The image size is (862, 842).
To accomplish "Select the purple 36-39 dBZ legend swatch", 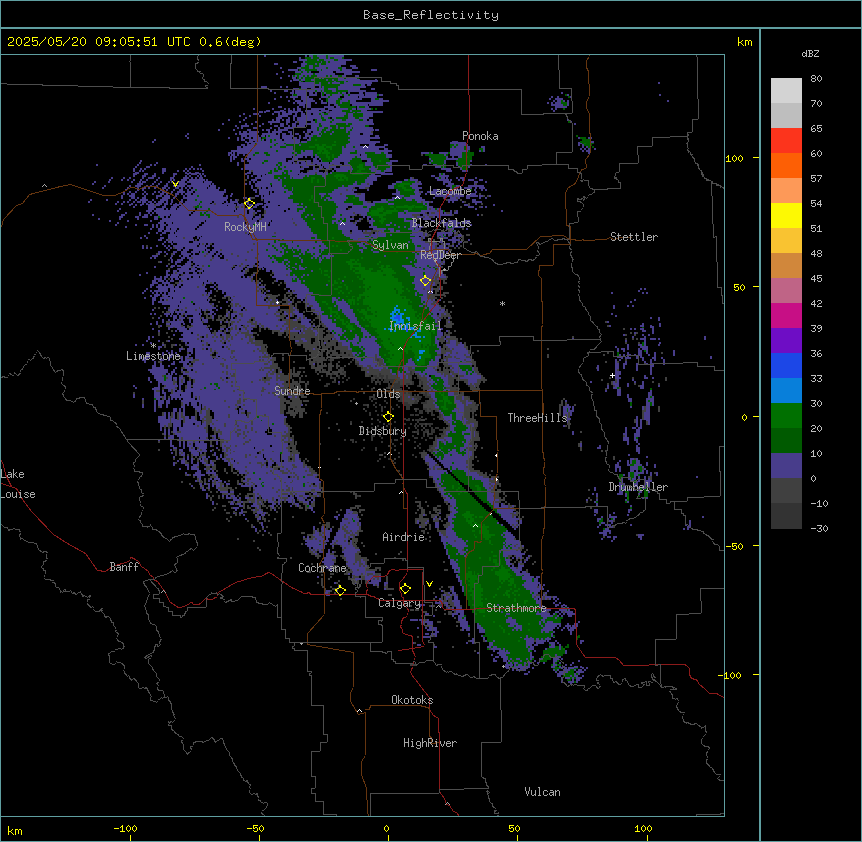I will [x=786, y=340].
